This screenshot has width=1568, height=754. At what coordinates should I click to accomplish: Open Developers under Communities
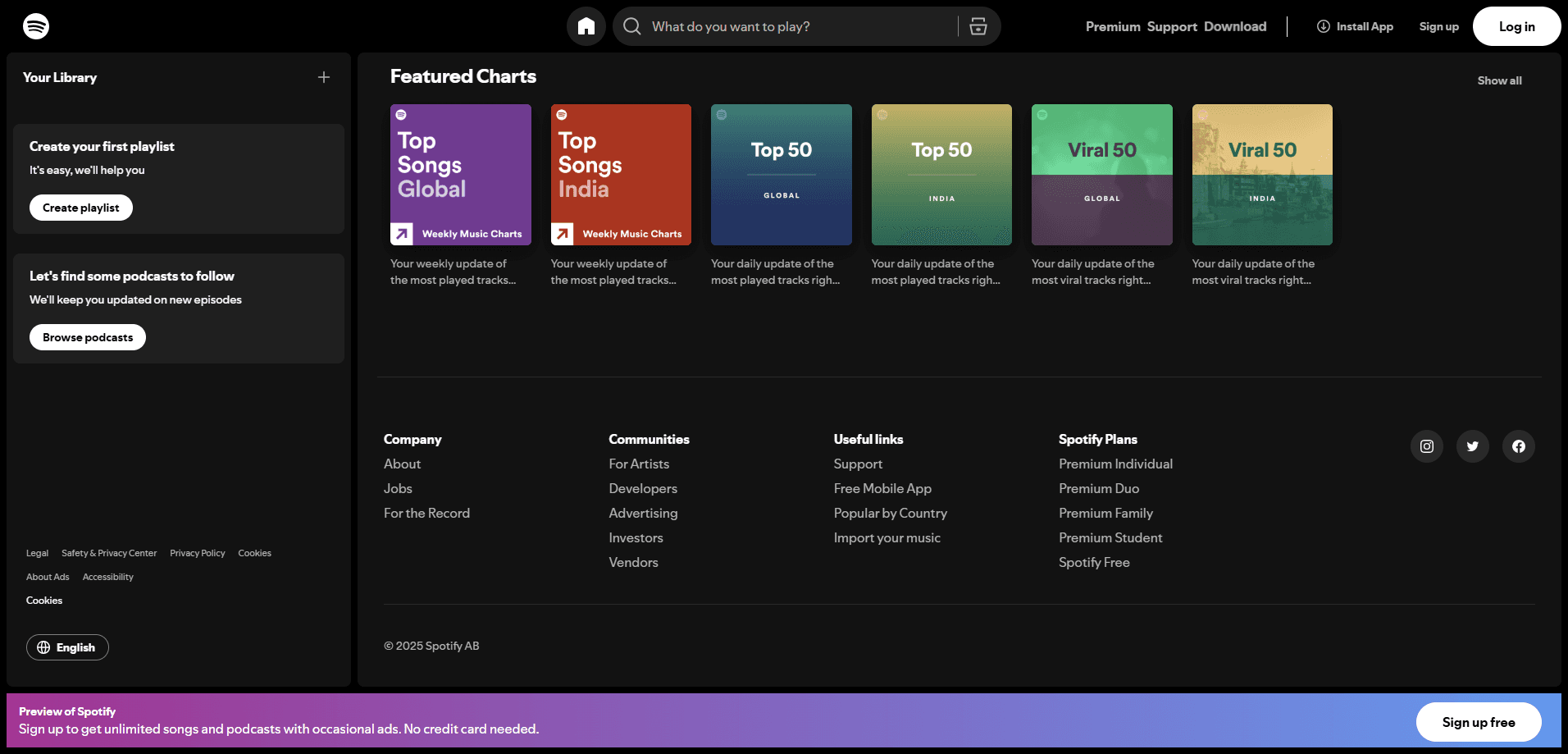coord(643,488)
